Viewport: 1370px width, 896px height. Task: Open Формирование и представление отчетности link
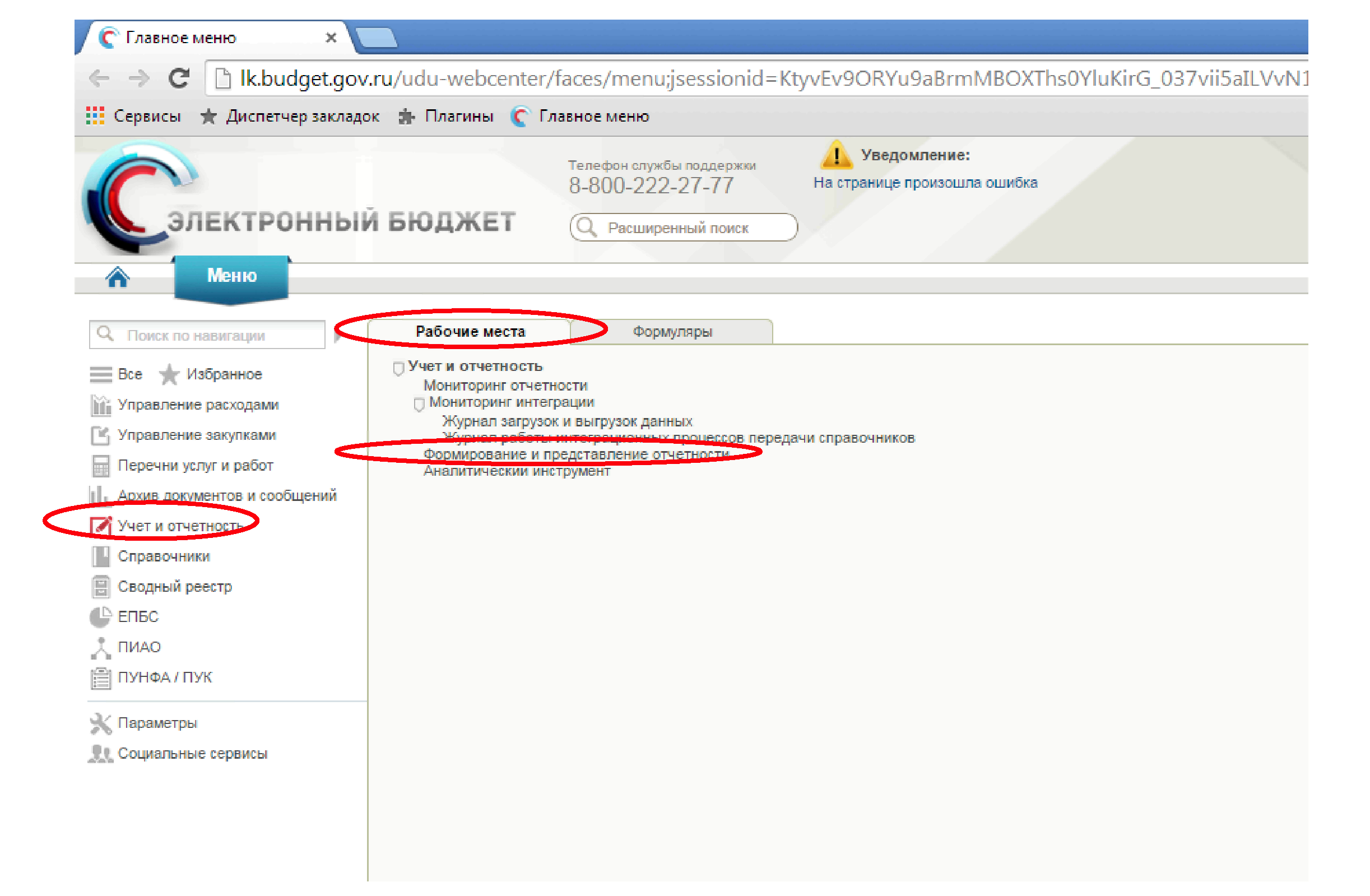tap(575, 454)
